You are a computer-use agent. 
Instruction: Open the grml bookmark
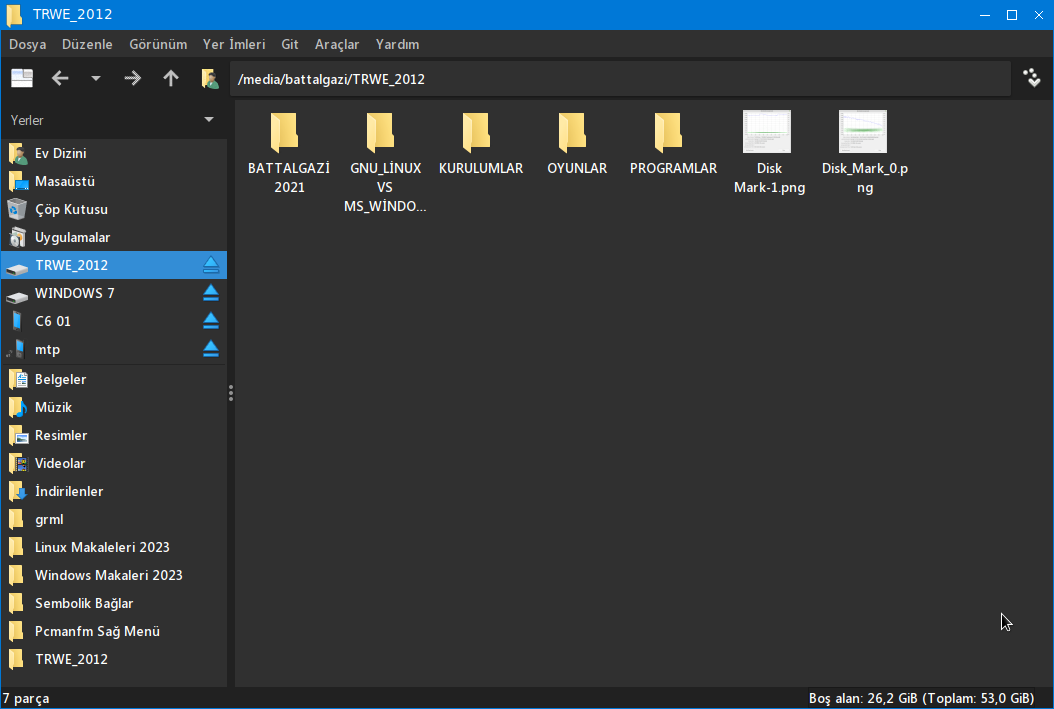[x=114, y=519]
